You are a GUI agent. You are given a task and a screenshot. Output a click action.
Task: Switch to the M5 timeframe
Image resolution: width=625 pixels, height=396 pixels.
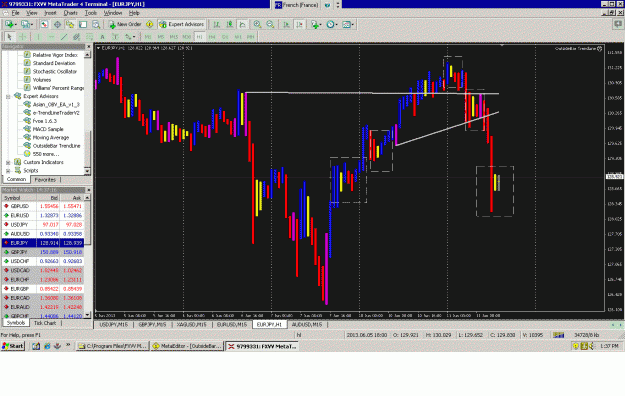coord(161,37)
